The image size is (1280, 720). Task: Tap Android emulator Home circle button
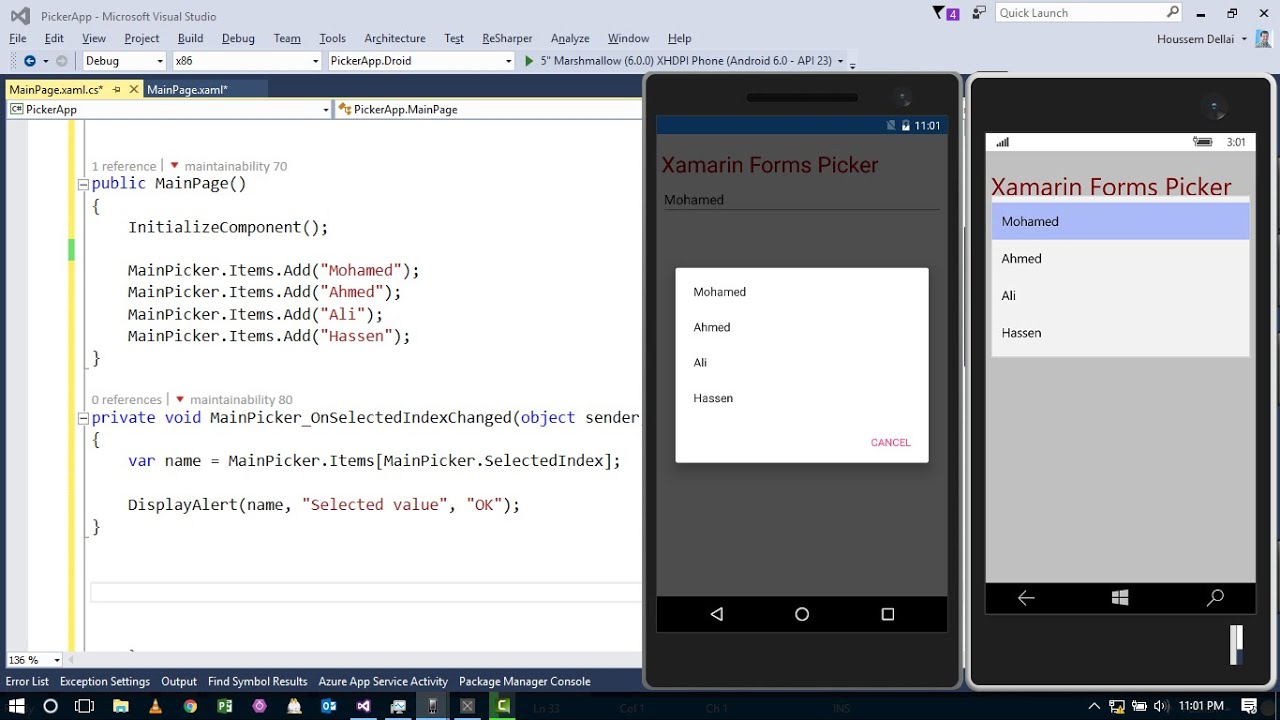802,614
